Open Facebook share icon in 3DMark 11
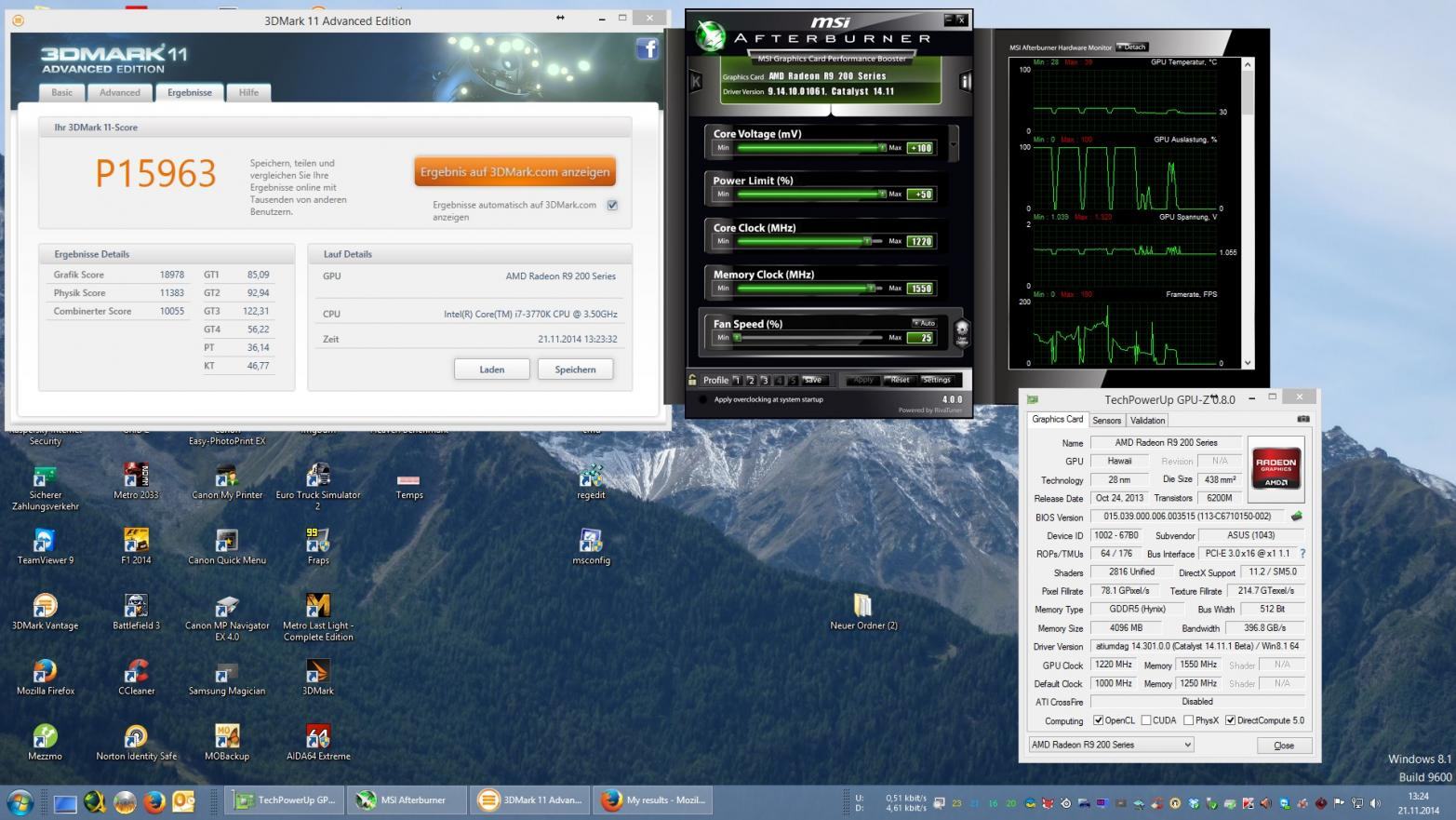The width and height of the screenshot is (1456, 820). 647,49
